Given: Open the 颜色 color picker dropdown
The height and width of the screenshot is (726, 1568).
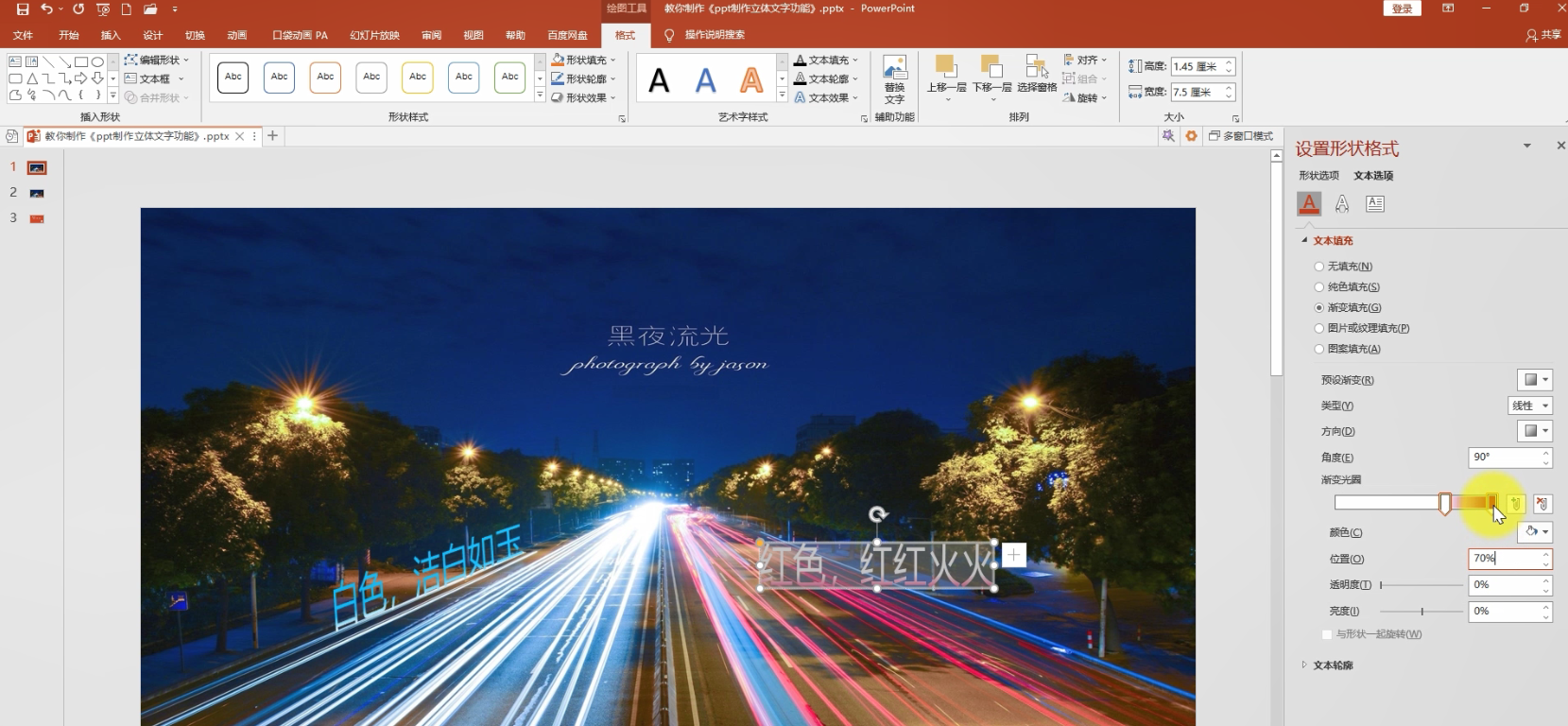Looking at the screenshot, I should pos(1535,532).
